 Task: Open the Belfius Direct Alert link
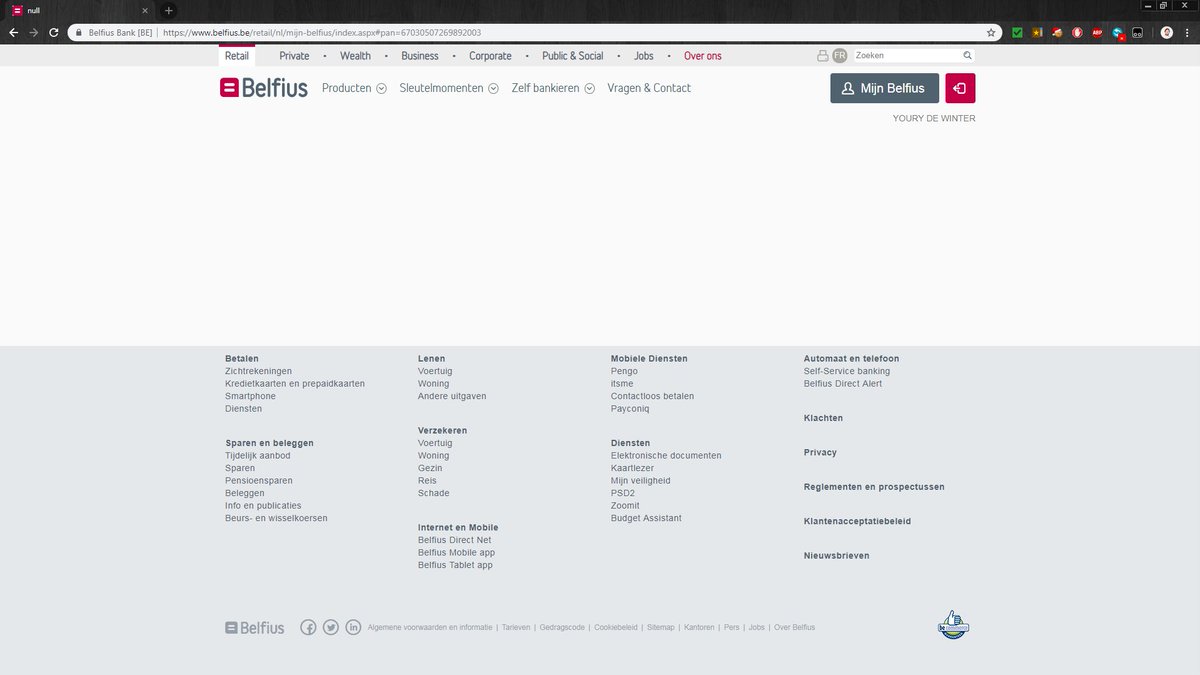[843, 384]
